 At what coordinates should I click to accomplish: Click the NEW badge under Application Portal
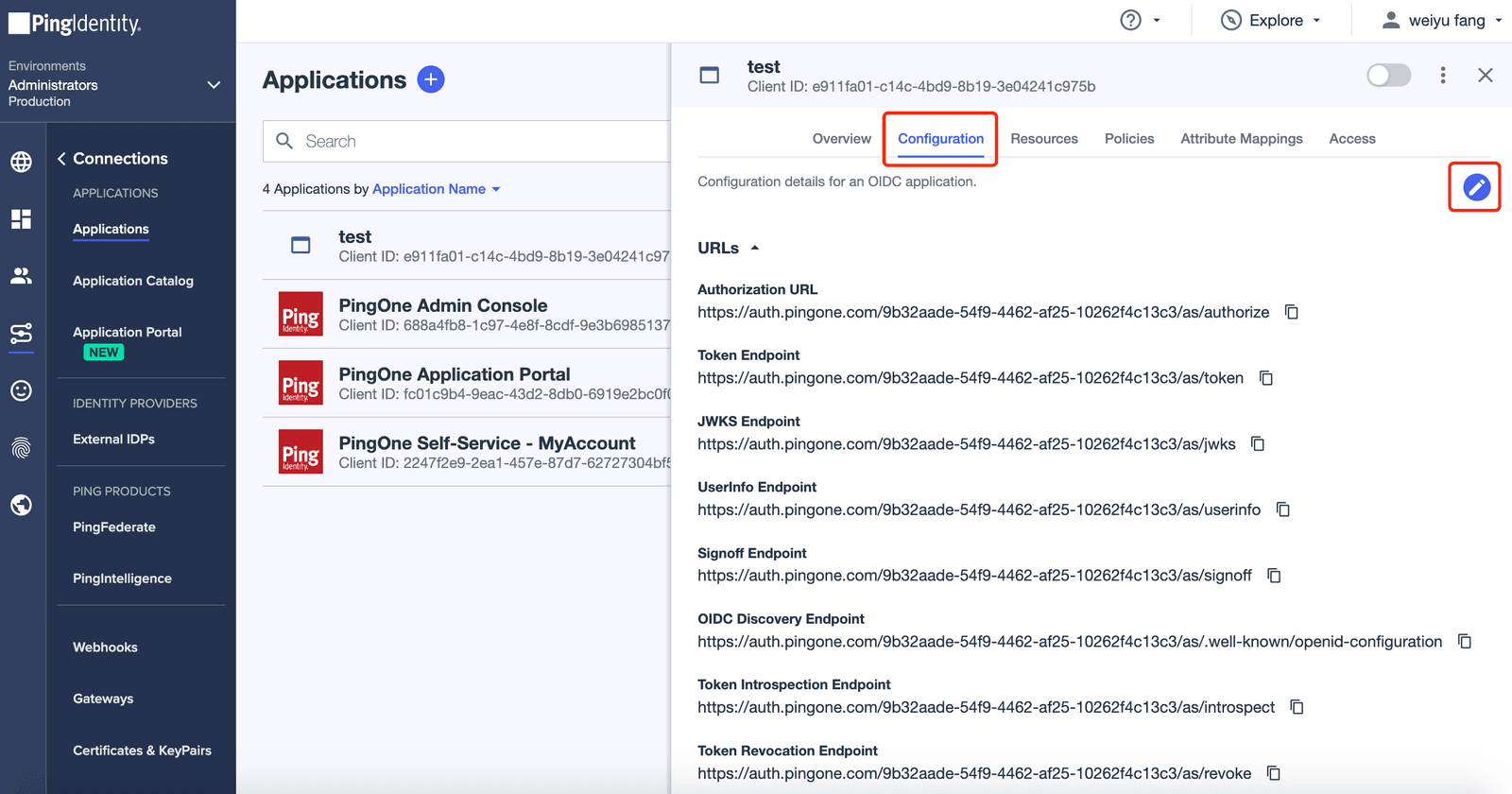pos(104,353)
